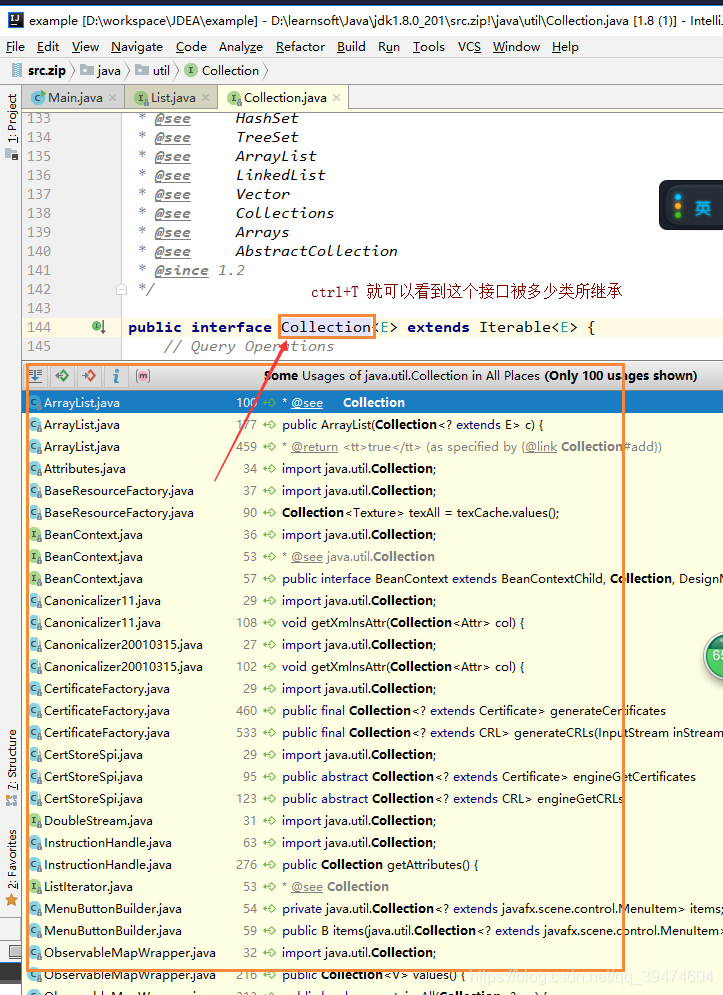Click the IntelliJ IDEA logo in title bar
723x995 pixels.
coord(16,20)
